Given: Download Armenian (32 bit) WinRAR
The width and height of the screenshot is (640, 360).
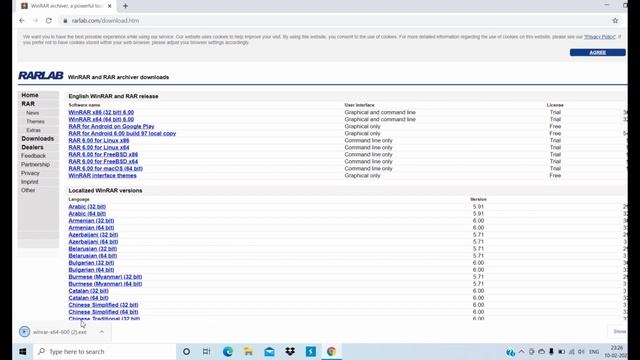Looking at the screenshot, I should coord(91,220).
